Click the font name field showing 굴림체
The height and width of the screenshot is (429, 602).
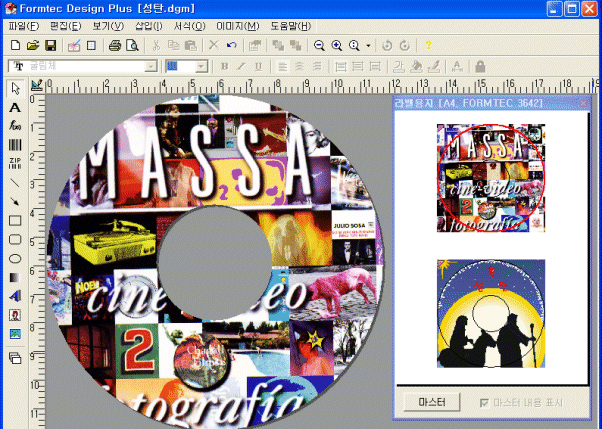(77, 66)
